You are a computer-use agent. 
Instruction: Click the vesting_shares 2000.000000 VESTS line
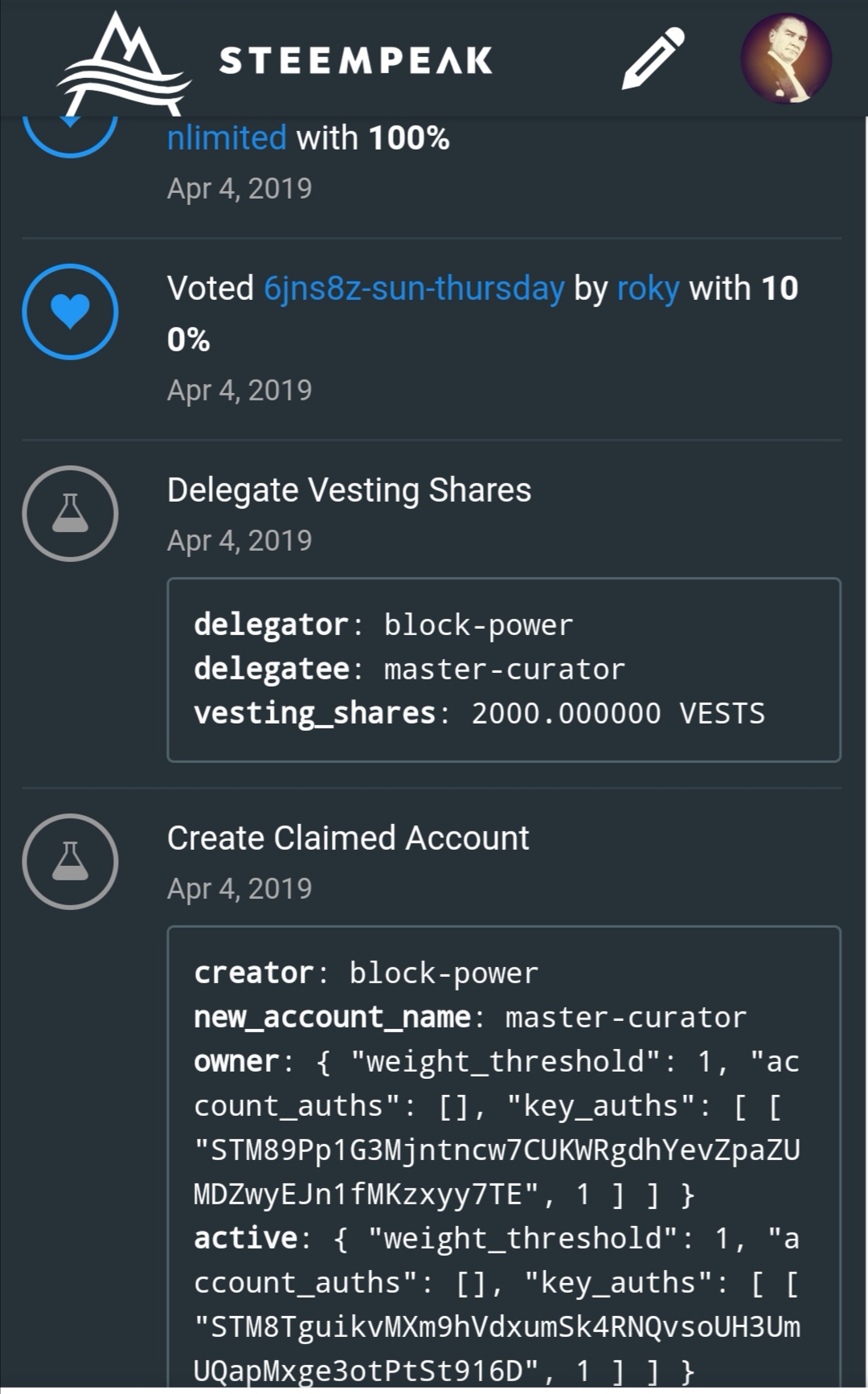point(479,713)
